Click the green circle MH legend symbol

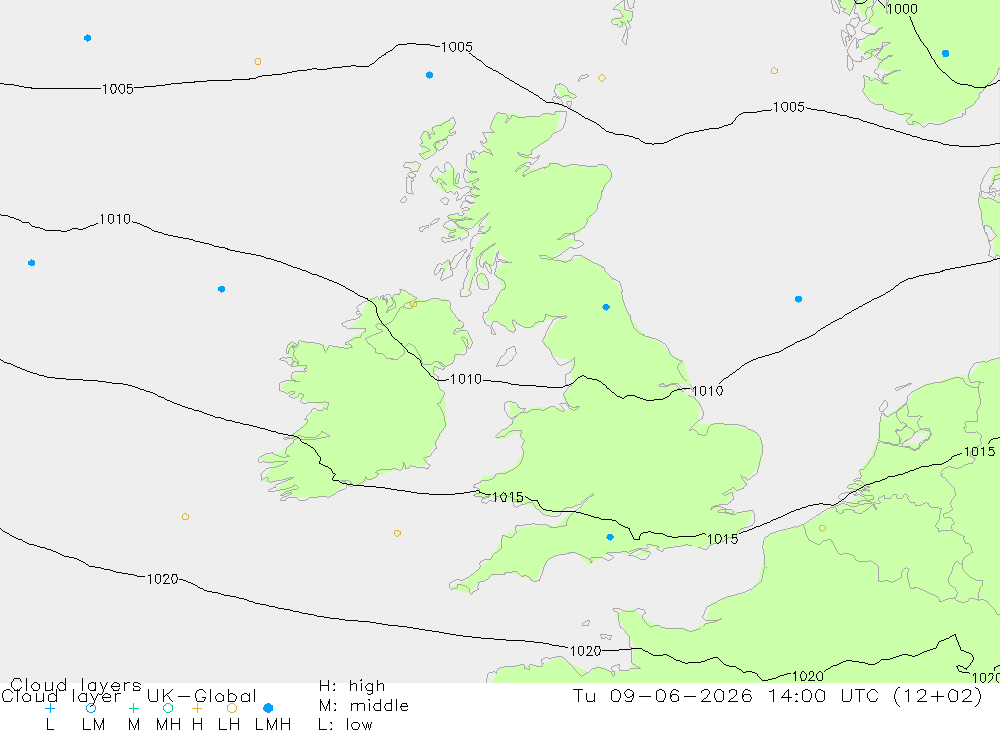pyautogui.click(x=168, y=708)
